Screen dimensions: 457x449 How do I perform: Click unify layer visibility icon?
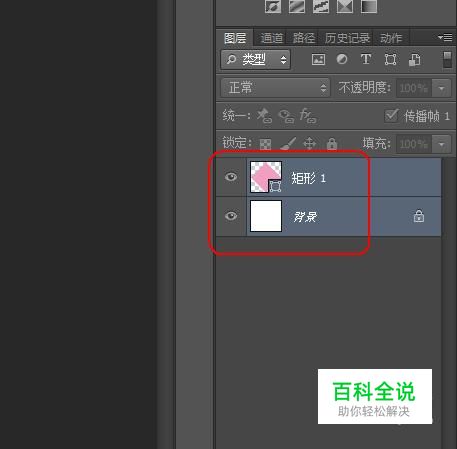point(286,116)
